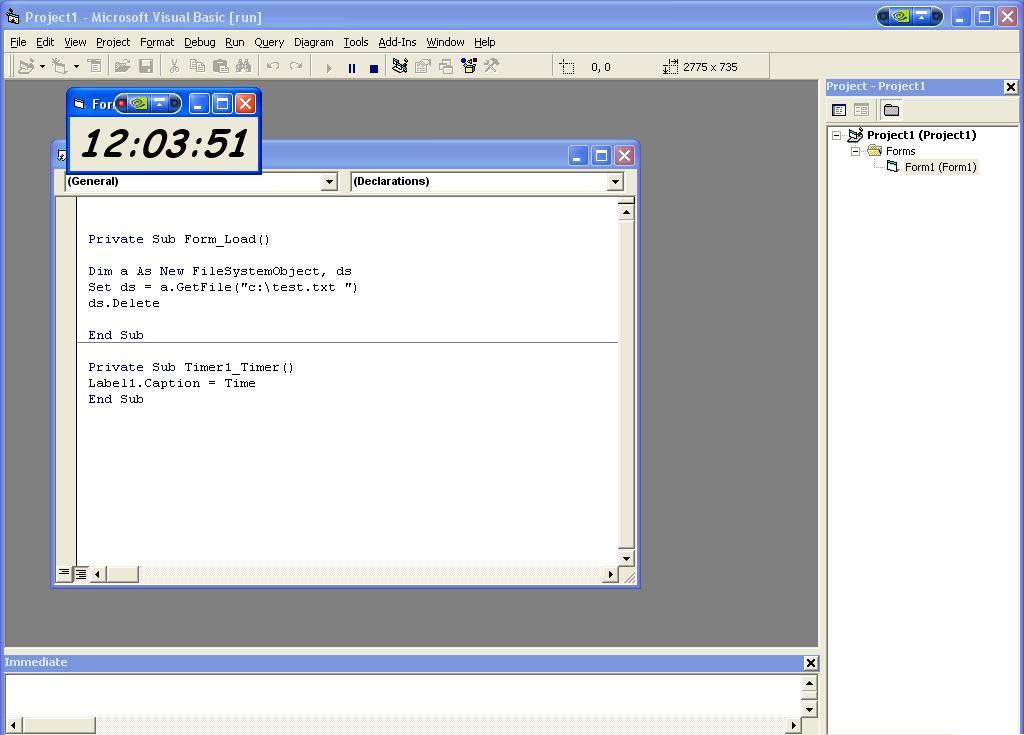Open the Run menu
The image size is (1024, 735).
coord(234,42)
